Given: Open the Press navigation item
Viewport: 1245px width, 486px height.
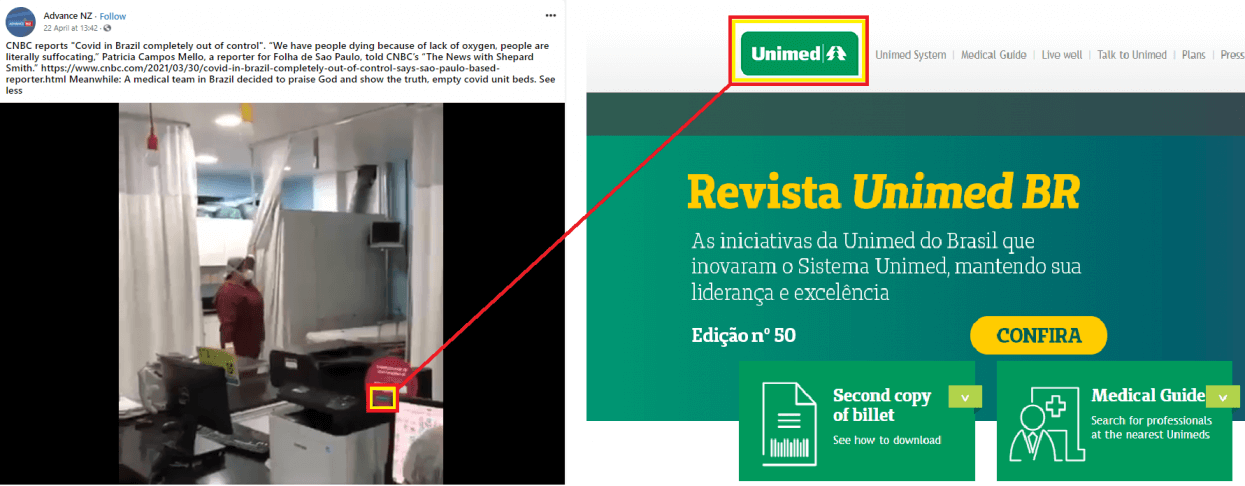Looking at the screenshot, I should click(1232, 55).
